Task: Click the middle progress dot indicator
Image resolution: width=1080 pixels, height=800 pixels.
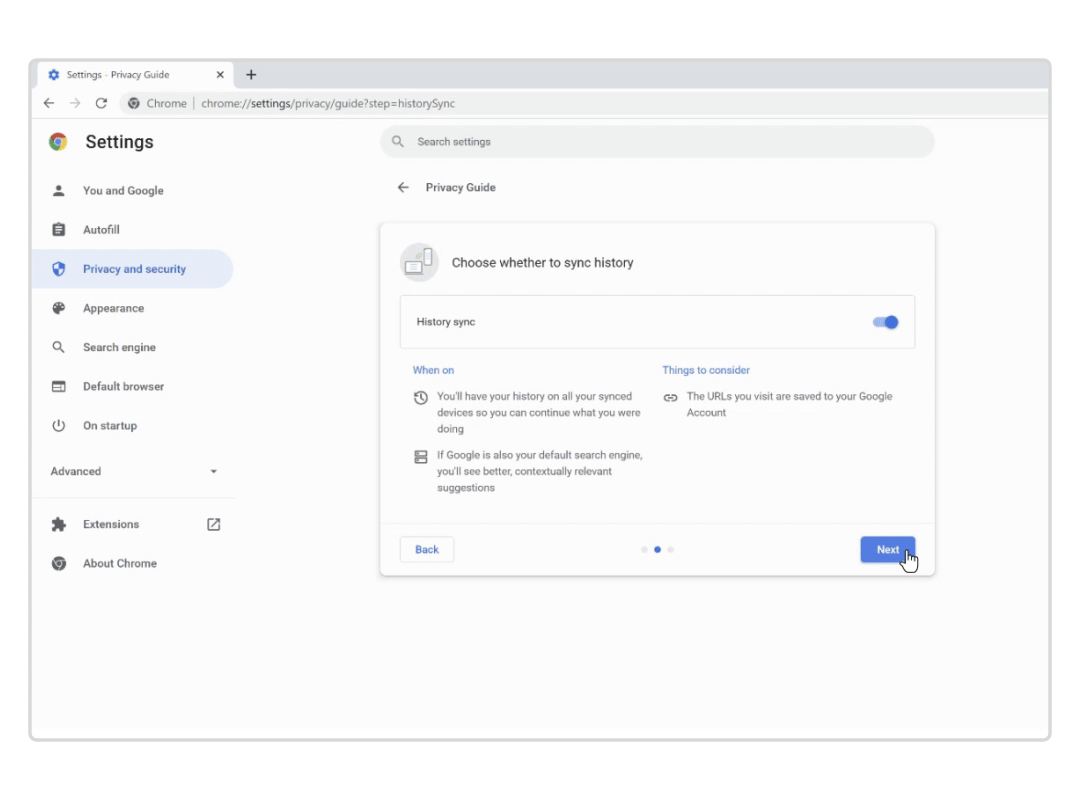Action: [657, 549]
